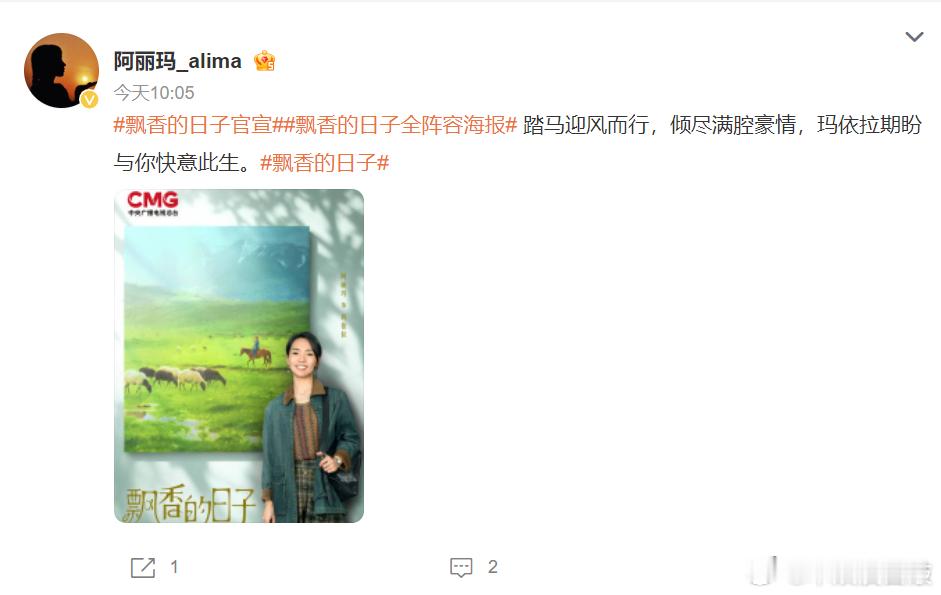Open 阿丽玛_alima's profile avatar
Viewport: 941px width, 595px height.
pos(61,70)
